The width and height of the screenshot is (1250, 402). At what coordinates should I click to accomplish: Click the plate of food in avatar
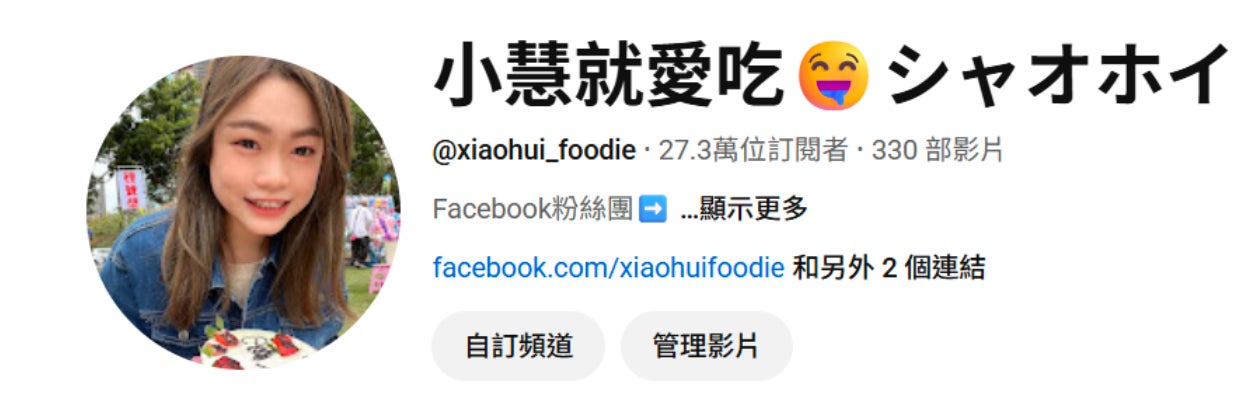pyautogui.click(x=250, y=348)
